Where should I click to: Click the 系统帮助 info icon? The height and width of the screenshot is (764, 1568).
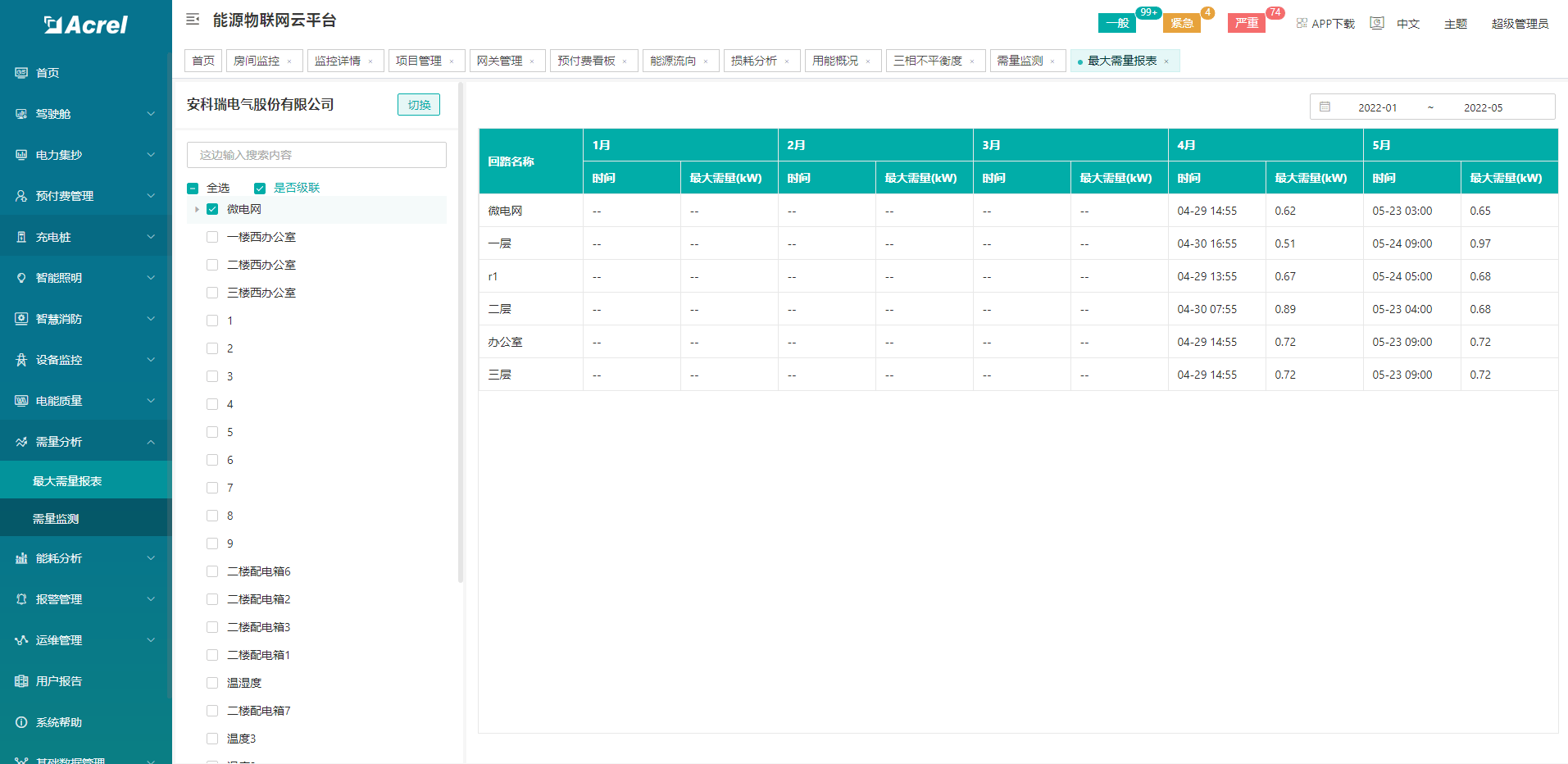(x=21, y=722)
